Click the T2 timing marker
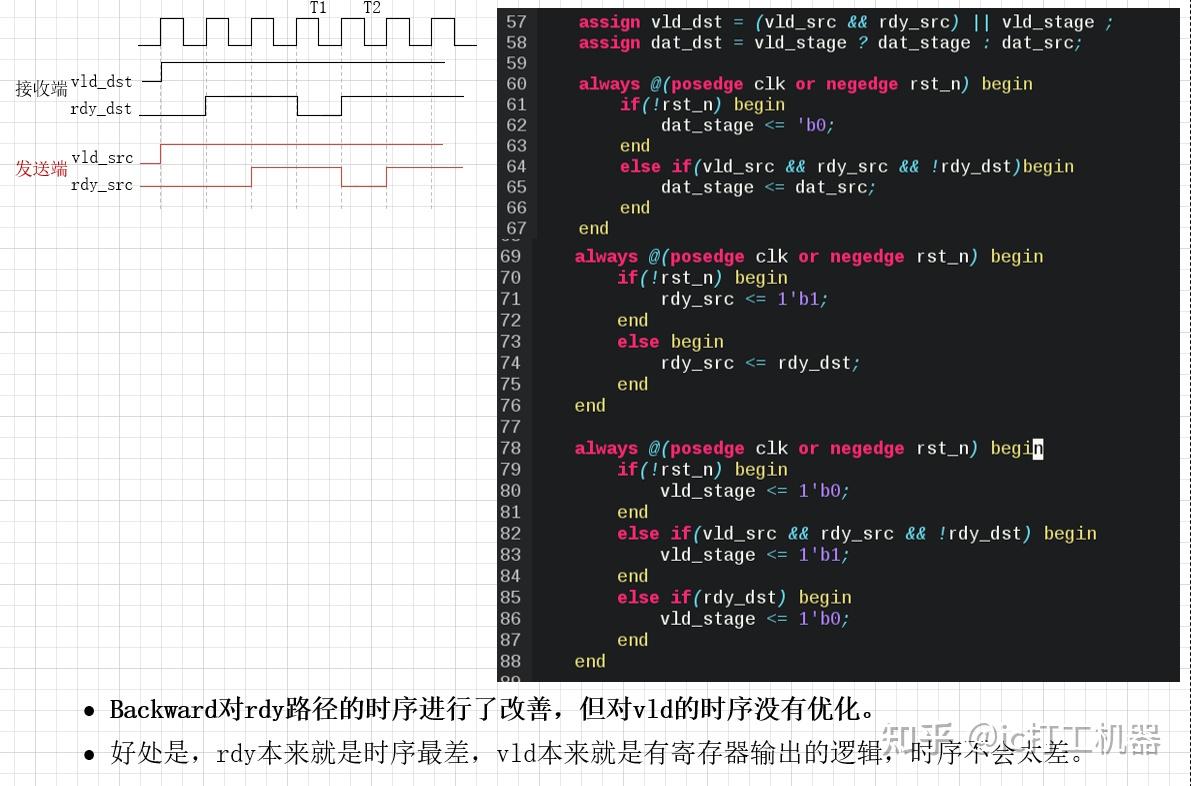Viewport: 1191px width, 786px height. (372, 8)
